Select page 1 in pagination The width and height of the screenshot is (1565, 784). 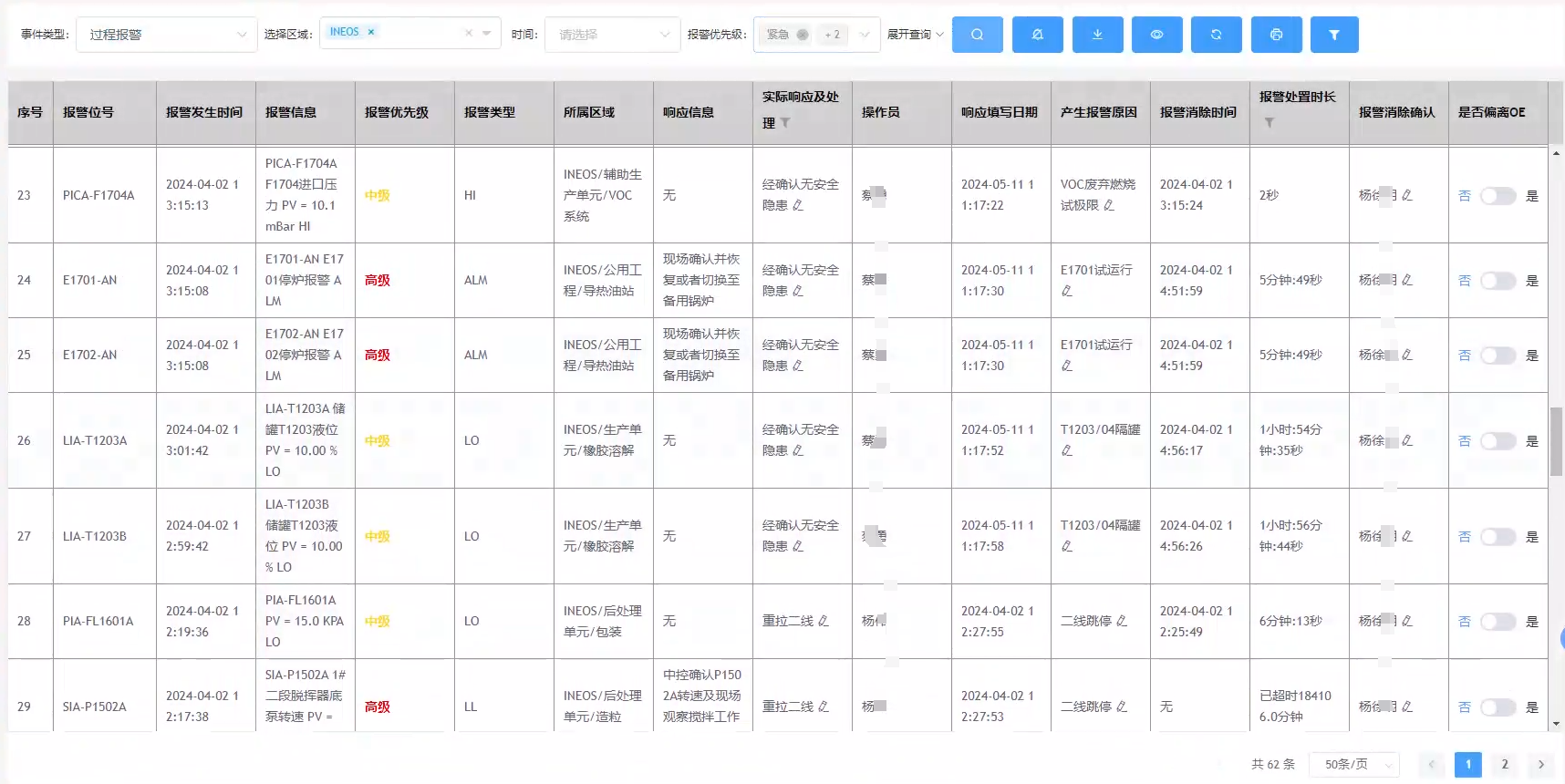(x=1468, y=764)
